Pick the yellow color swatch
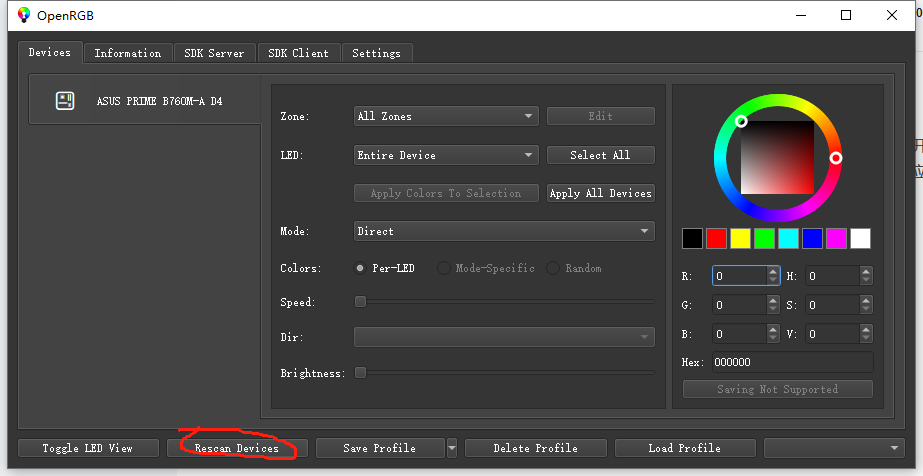The image size is (923, 476). pos(741,238)
